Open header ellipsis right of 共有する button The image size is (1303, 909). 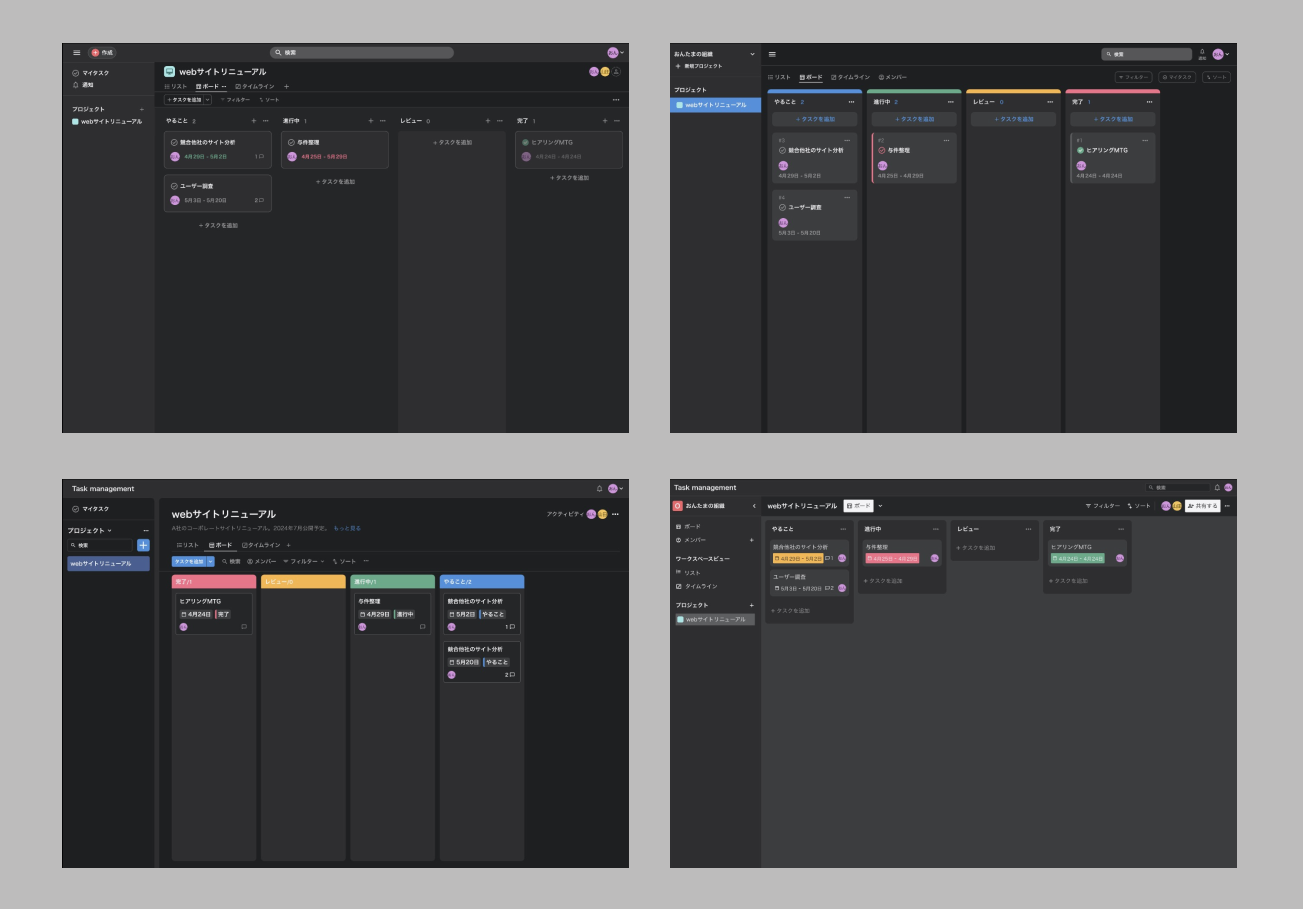1227,506
